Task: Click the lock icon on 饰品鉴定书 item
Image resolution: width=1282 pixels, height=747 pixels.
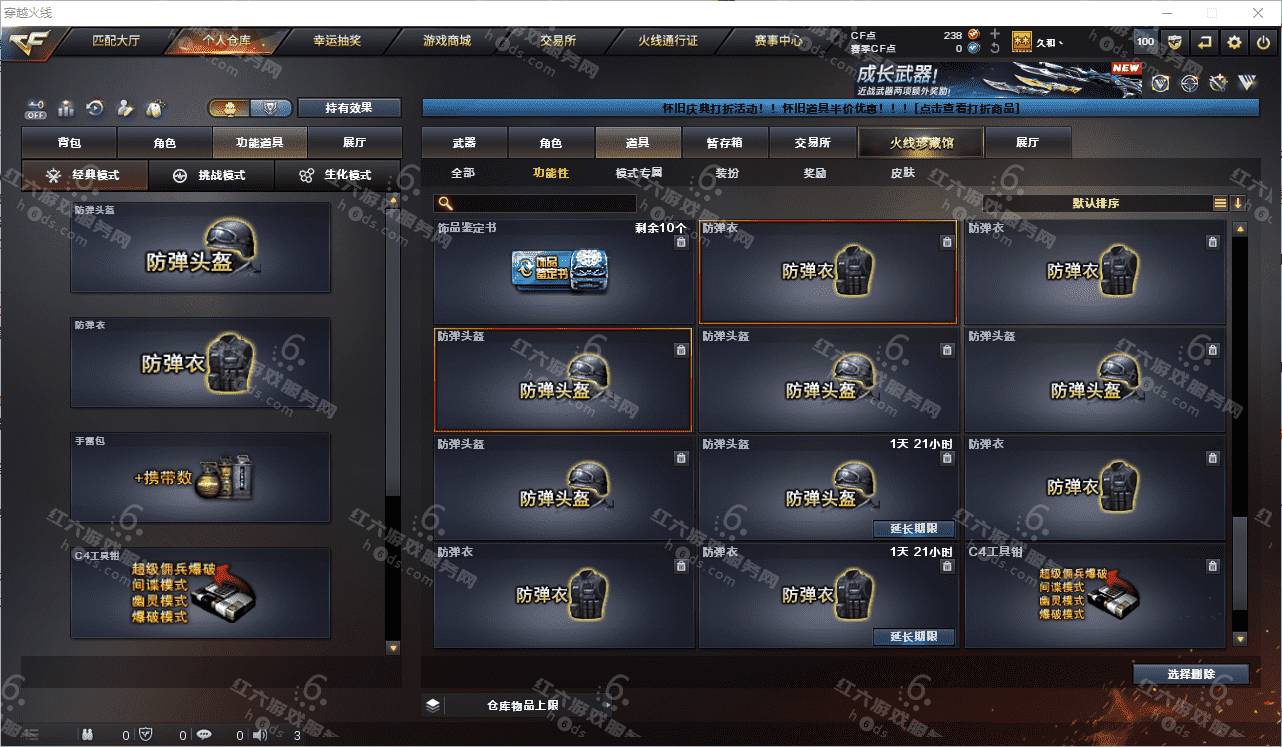Action: (x=681, y=242)
